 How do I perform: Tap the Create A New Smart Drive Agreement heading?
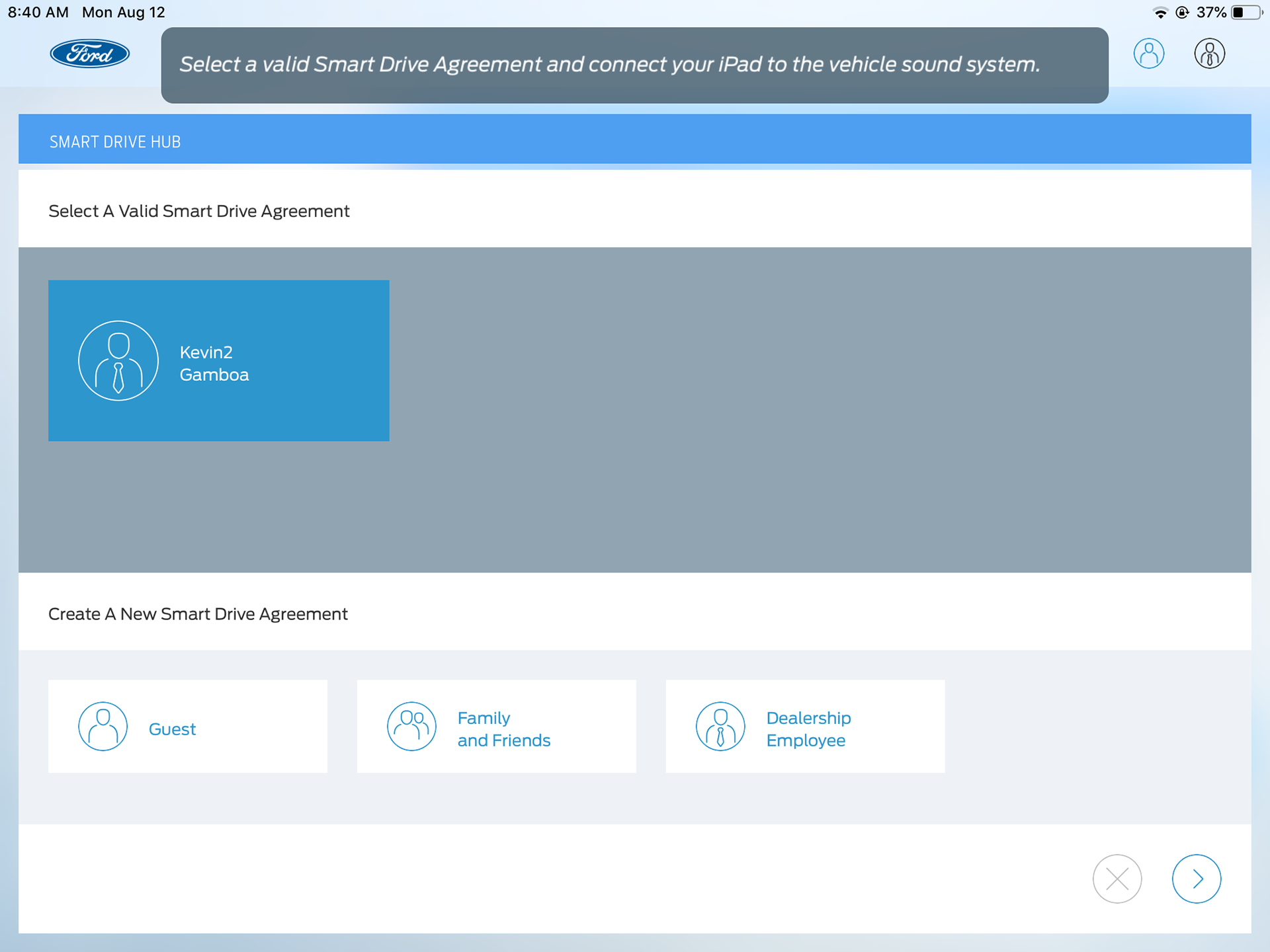pyautogui.click(x=198, y=614)
